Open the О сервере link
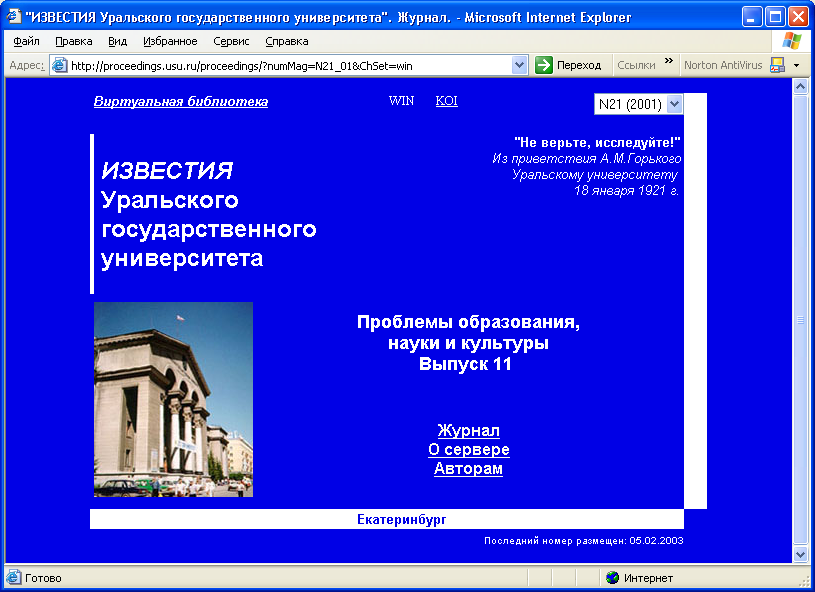This screenshot has height=592, width=815. point(469,449)
